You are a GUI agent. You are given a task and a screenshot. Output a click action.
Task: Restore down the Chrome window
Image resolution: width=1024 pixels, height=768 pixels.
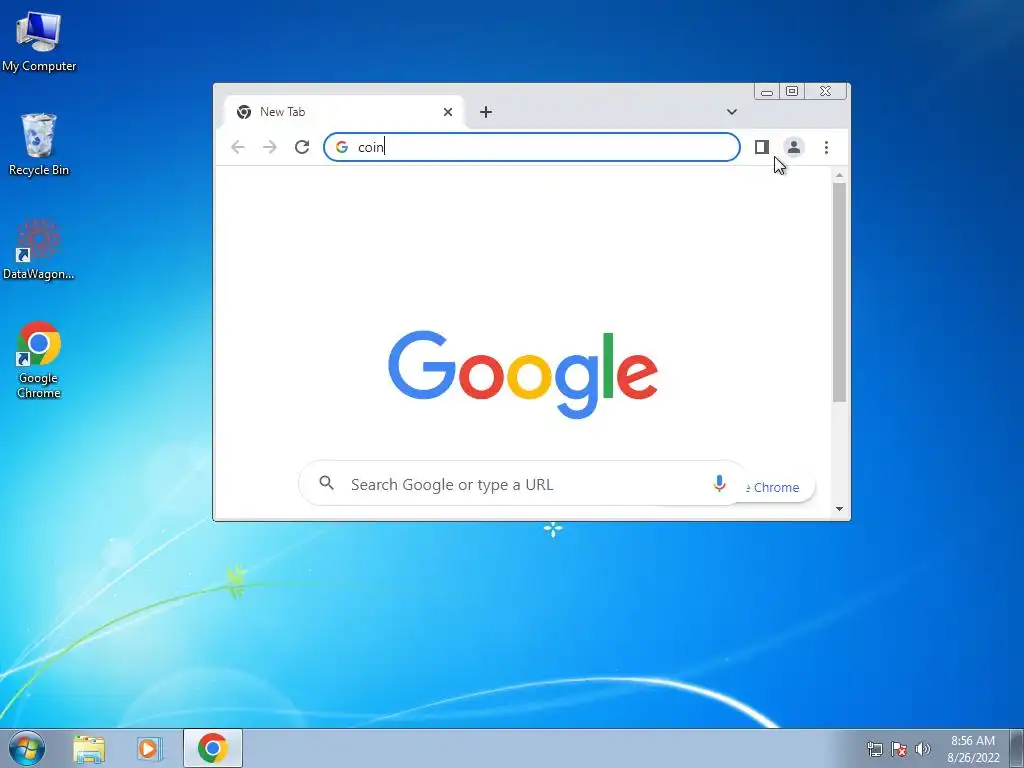pyautogui.click(x=792, y=91)
